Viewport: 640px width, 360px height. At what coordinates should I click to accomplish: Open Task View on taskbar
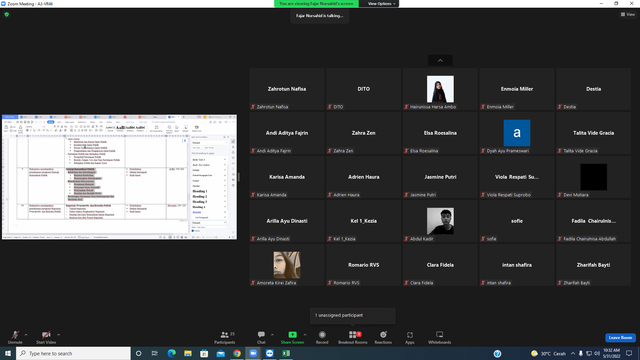coord(155,353)
